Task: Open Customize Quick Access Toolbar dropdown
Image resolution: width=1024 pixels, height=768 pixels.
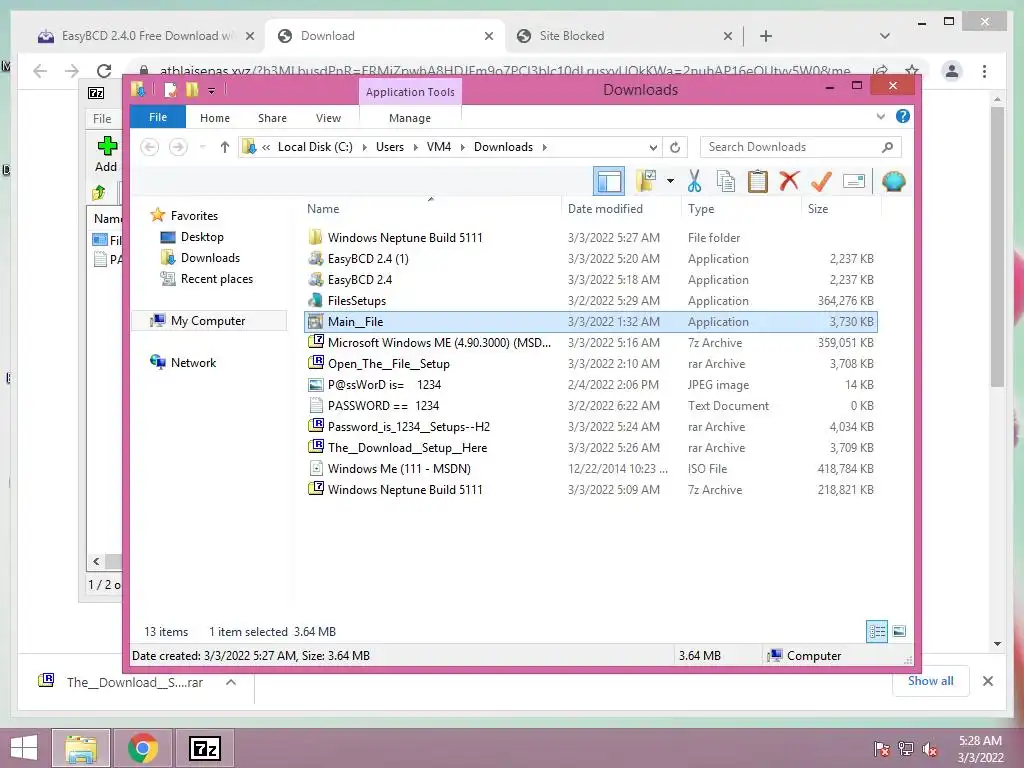Action: [x=212, y=91]
